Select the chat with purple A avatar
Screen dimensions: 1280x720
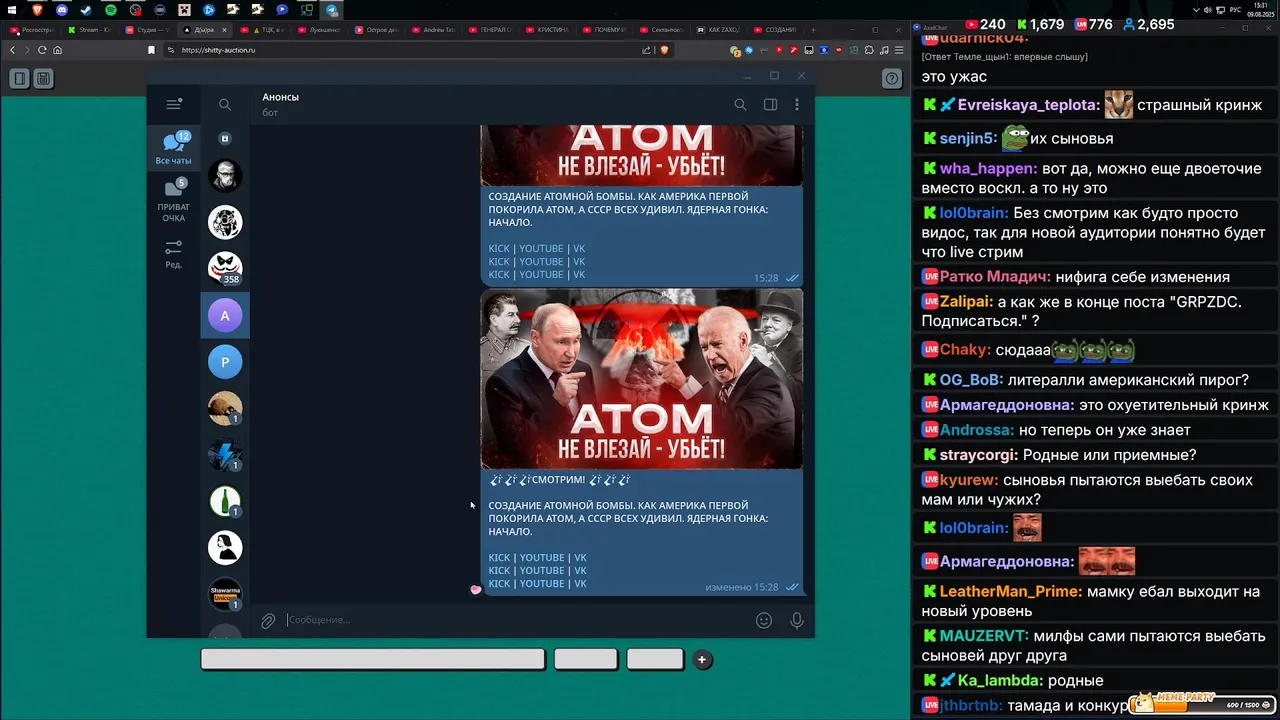tap(225, 315)
